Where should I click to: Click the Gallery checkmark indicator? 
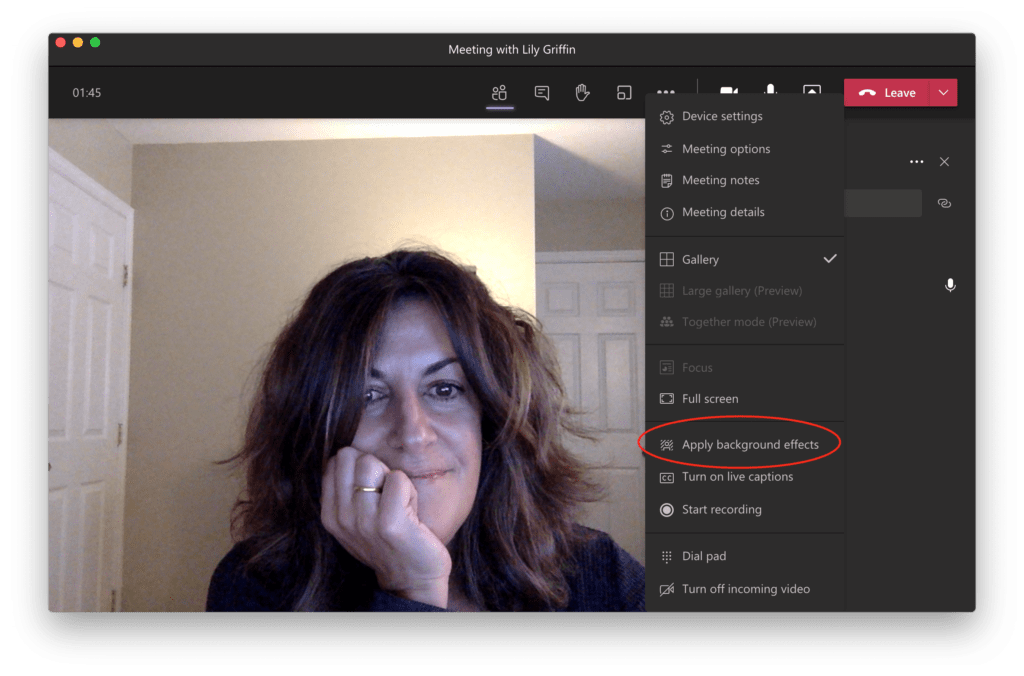point(829,259)
